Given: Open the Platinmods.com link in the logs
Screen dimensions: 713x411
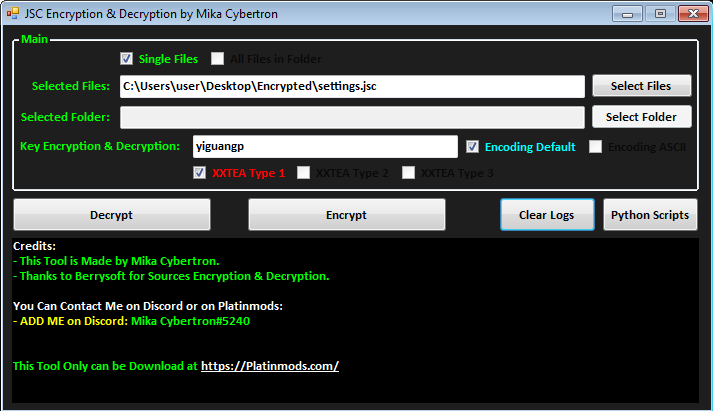Looking at the screenshot, I should [270, 366].
